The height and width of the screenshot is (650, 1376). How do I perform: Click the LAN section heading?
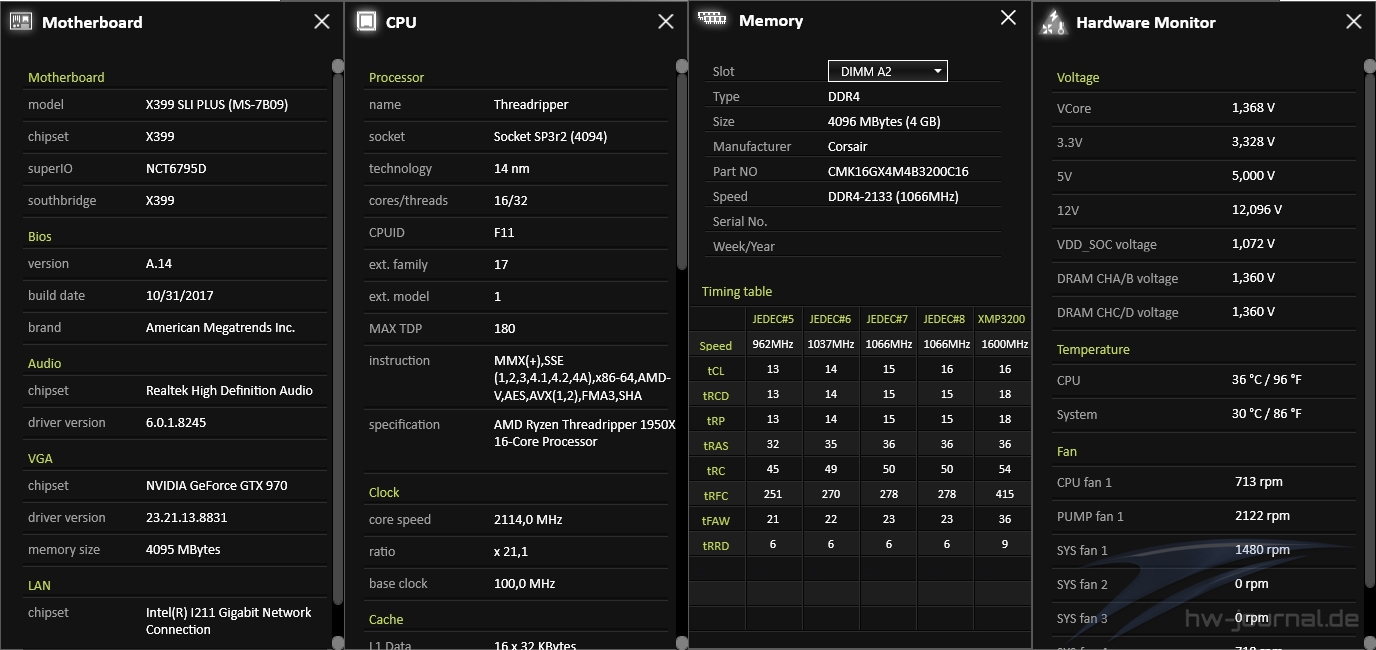(x=39, y=585)
